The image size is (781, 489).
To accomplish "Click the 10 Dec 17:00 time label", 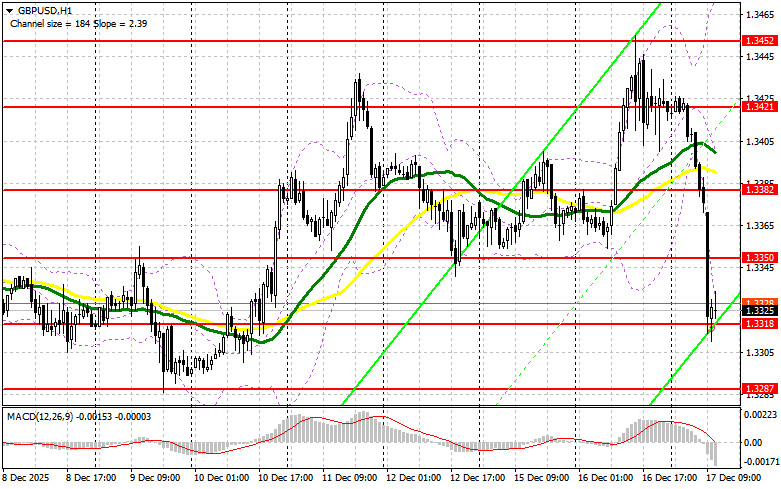I will 285,478.
